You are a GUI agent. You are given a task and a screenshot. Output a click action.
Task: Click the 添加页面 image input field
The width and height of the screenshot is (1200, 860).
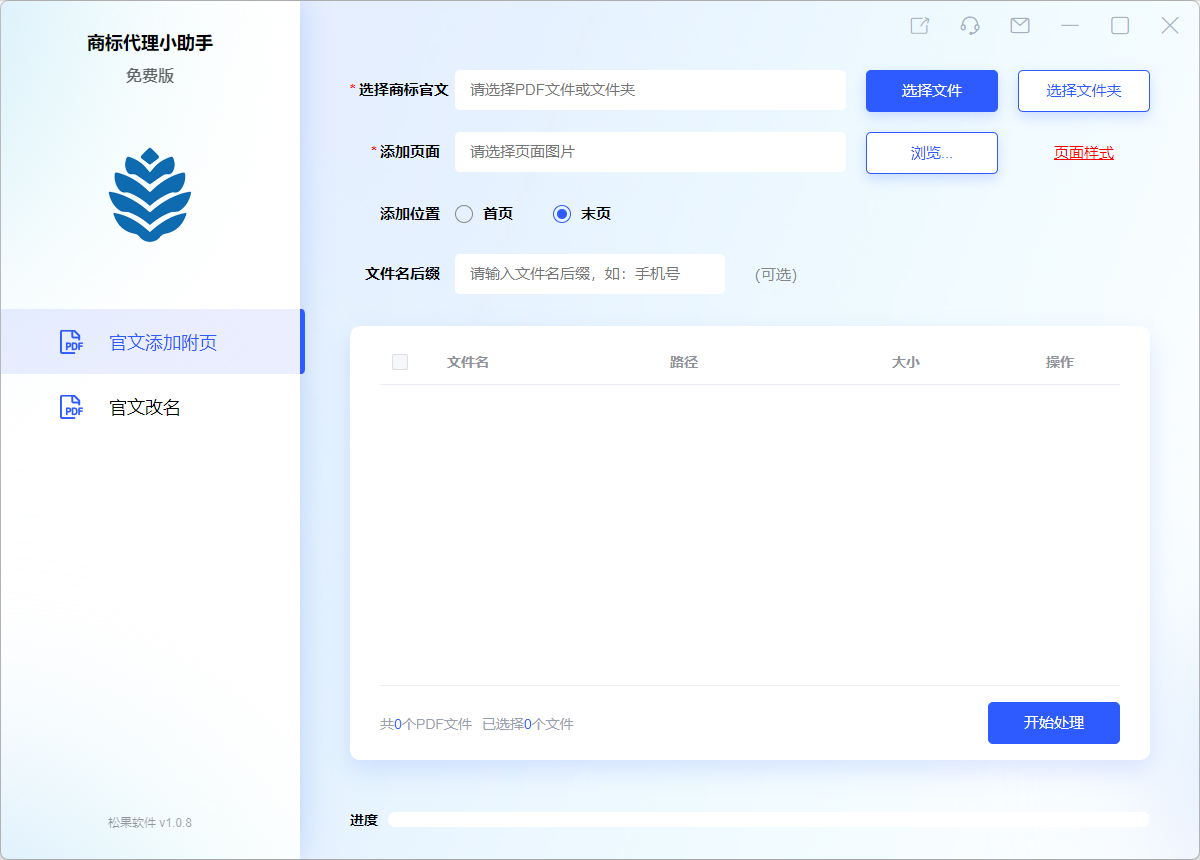(x=650, y=152)
